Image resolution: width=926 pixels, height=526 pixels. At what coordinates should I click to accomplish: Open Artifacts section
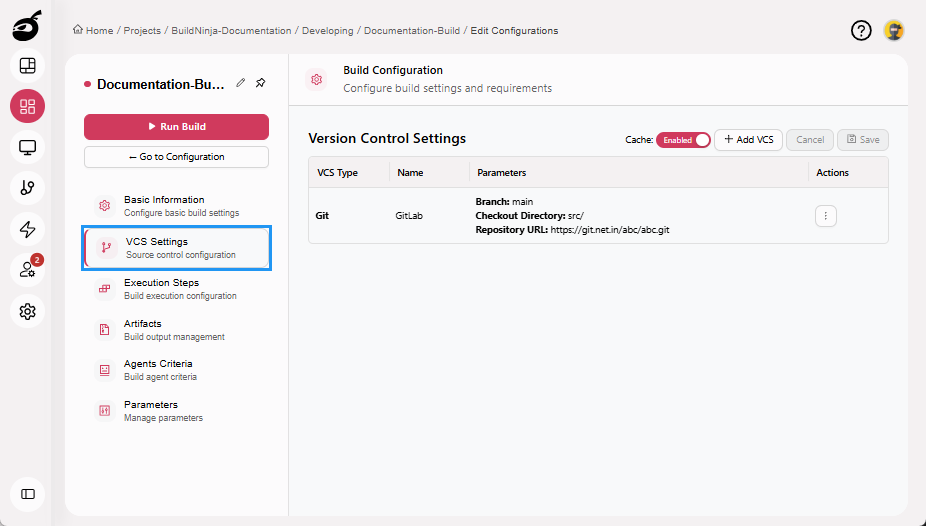coord(177,329)
